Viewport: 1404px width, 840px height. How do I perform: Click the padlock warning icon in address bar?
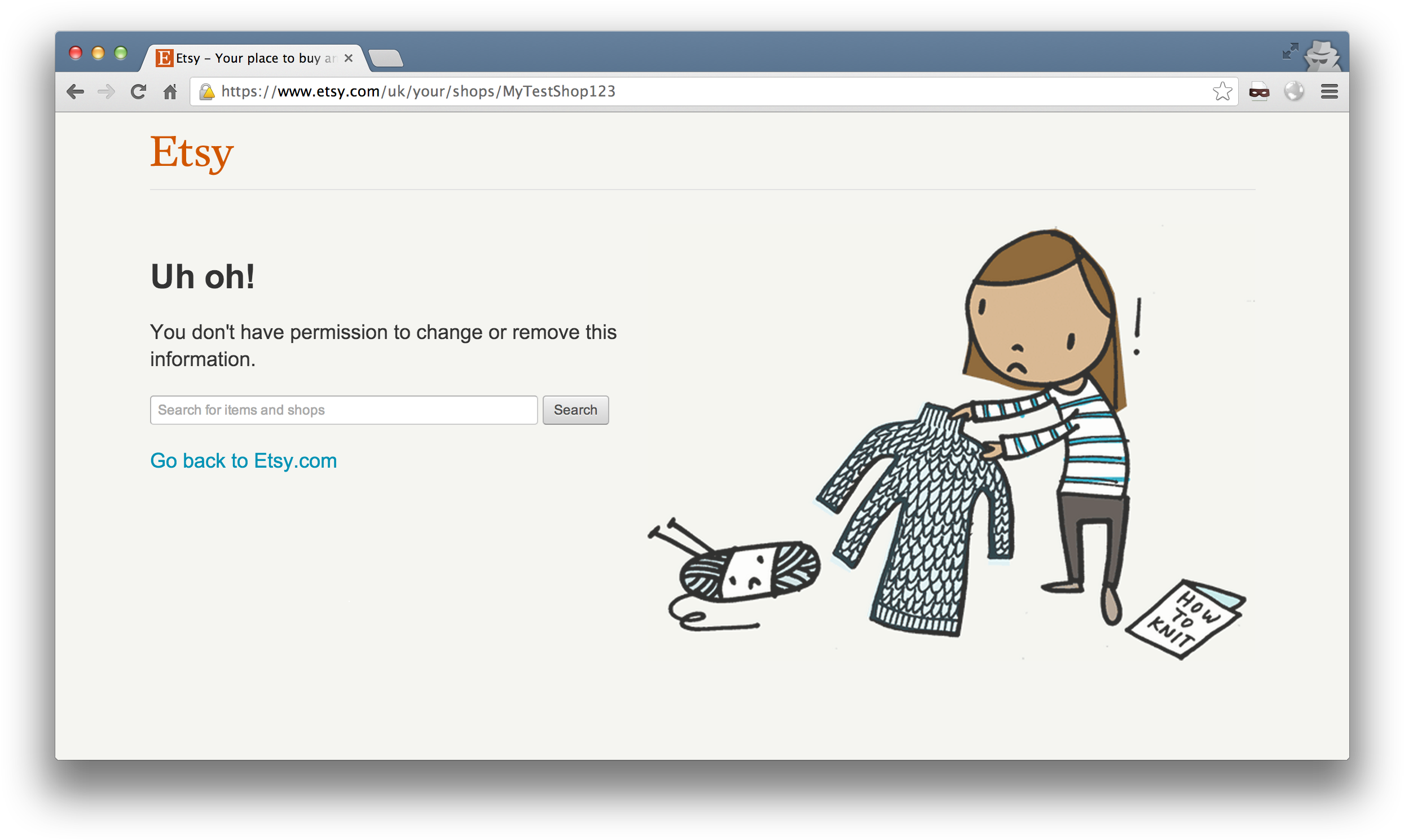207,92
